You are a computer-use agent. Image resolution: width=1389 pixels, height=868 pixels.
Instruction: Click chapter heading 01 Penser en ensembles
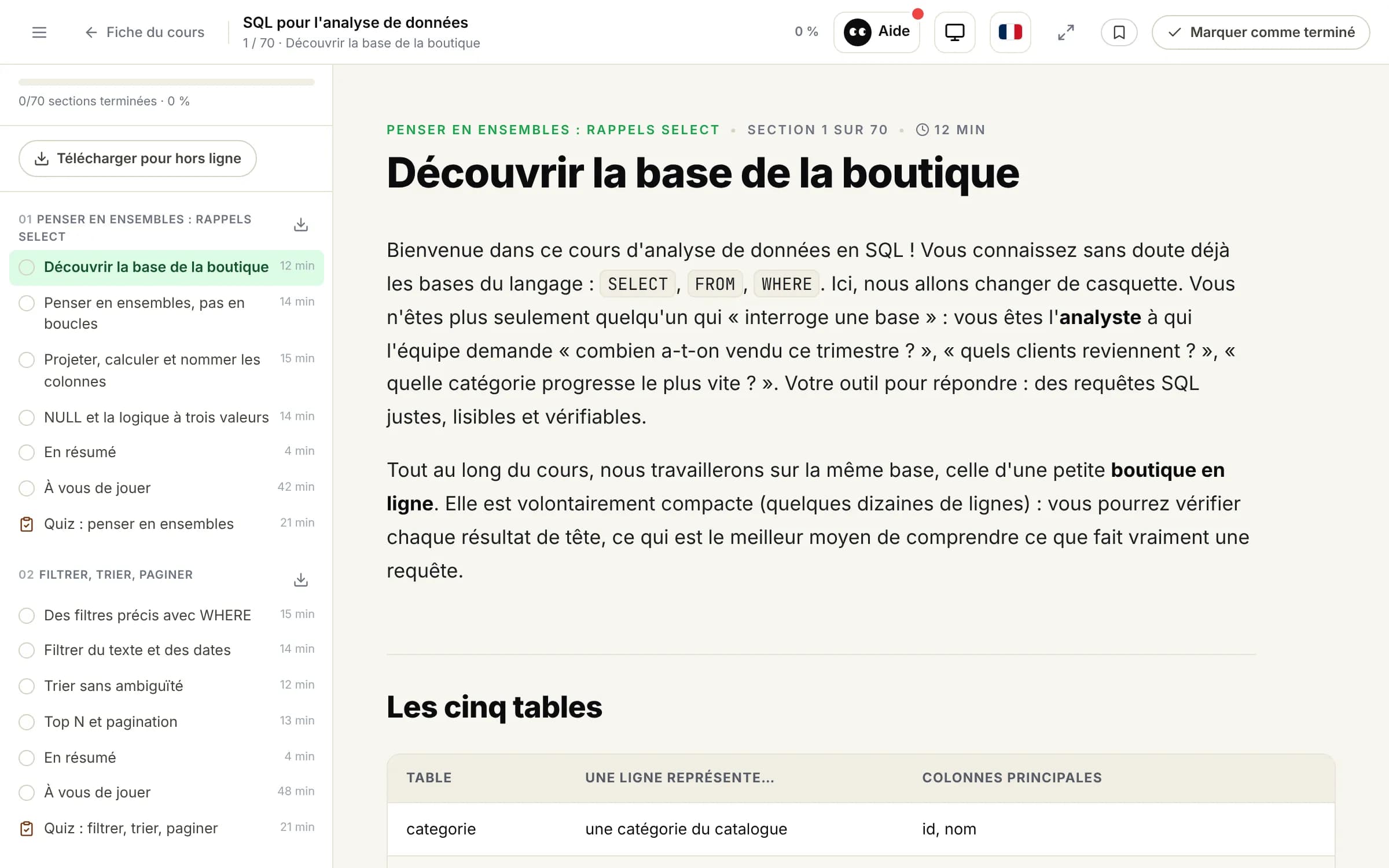click(x=135, y=228)
